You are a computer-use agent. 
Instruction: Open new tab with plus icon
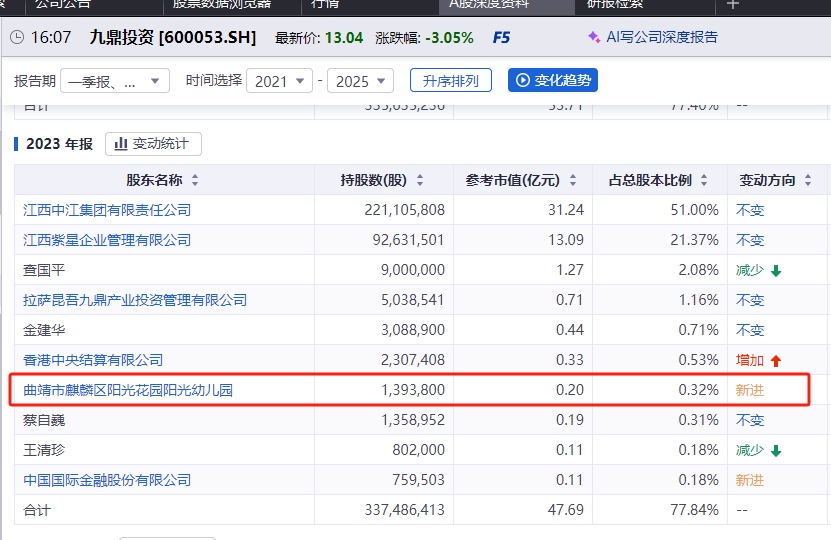[x=733, y=4]
